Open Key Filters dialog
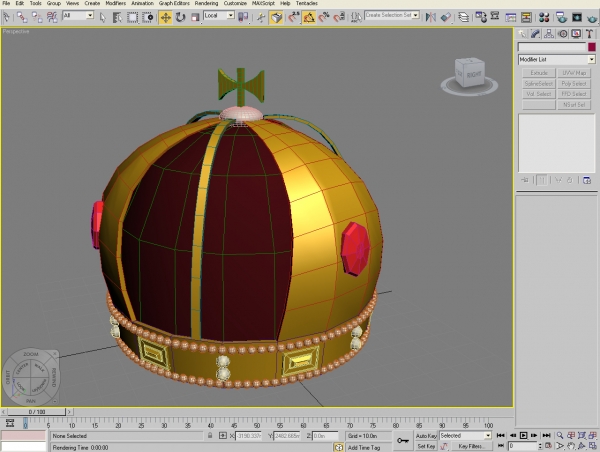This screenshot has width=600, height=452. 471,446
